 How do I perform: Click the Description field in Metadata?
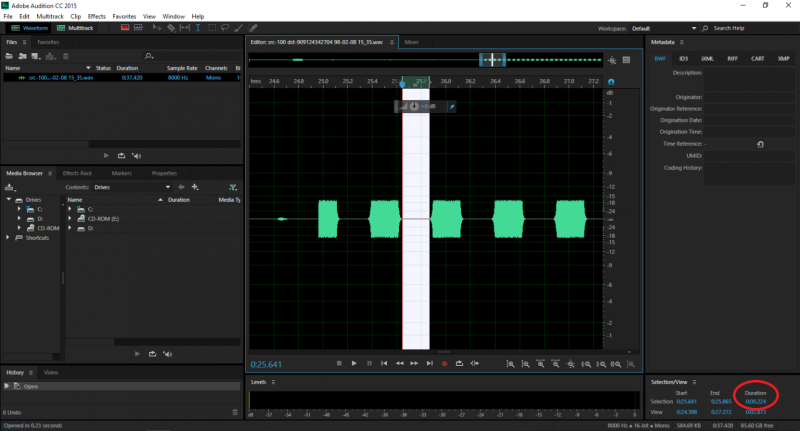click(x=749, y=77)
